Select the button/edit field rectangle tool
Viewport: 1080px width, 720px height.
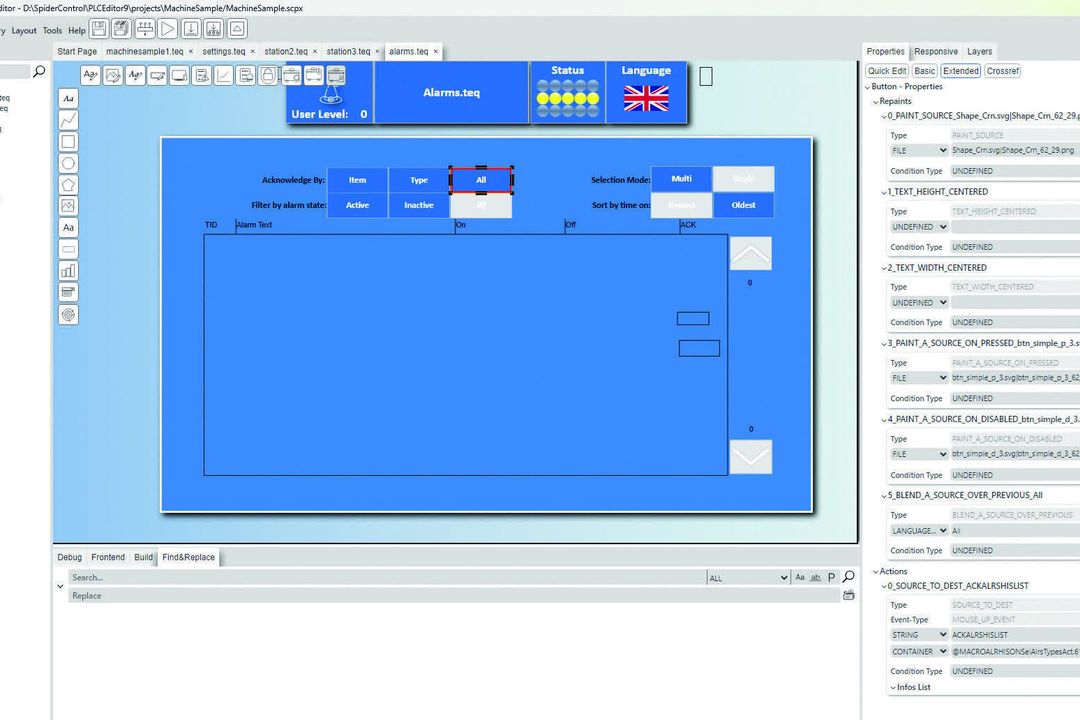click(x=68, y=249)
